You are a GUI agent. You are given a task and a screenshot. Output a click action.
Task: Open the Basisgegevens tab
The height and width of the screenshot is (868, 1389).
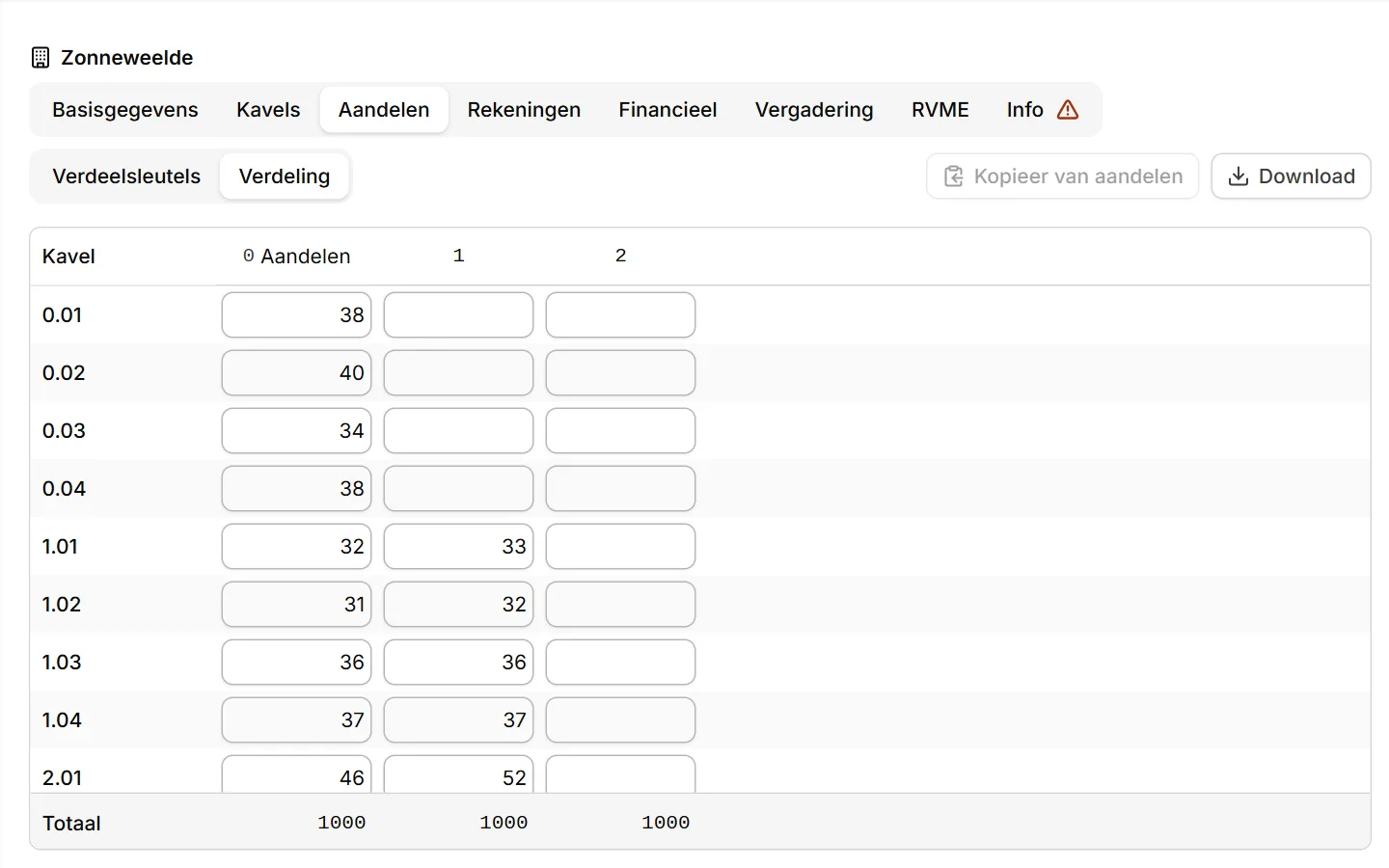point(125,110)
